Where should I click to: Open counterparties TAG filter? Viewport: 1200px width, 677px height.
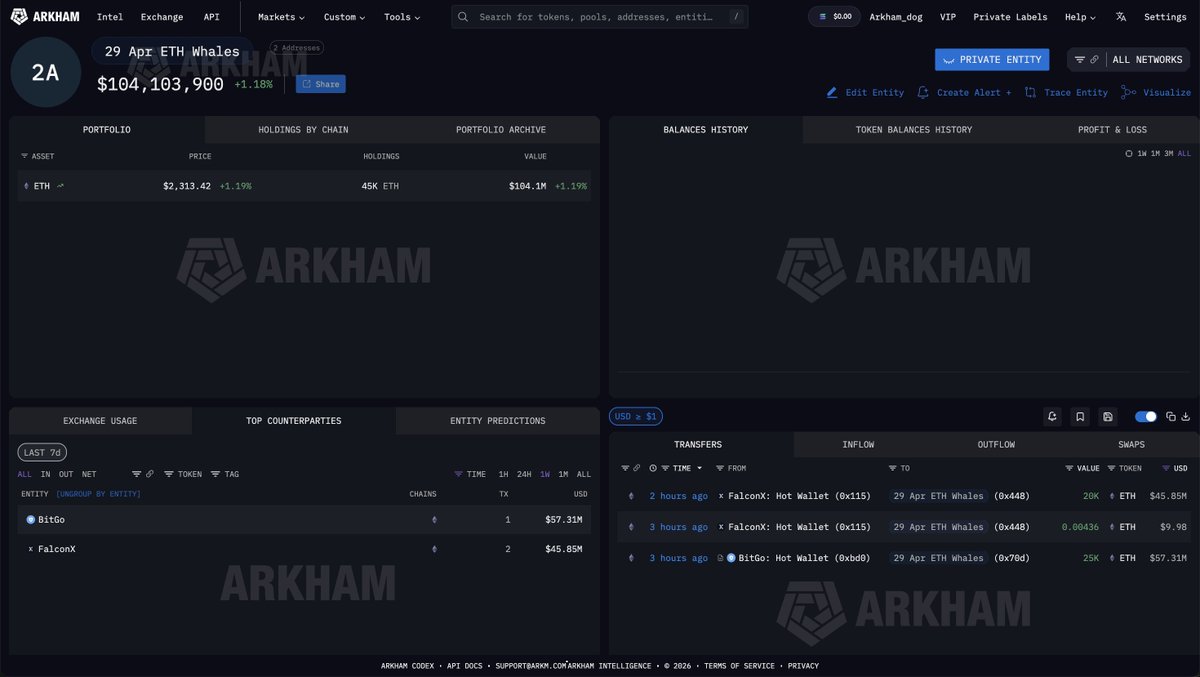225,474
